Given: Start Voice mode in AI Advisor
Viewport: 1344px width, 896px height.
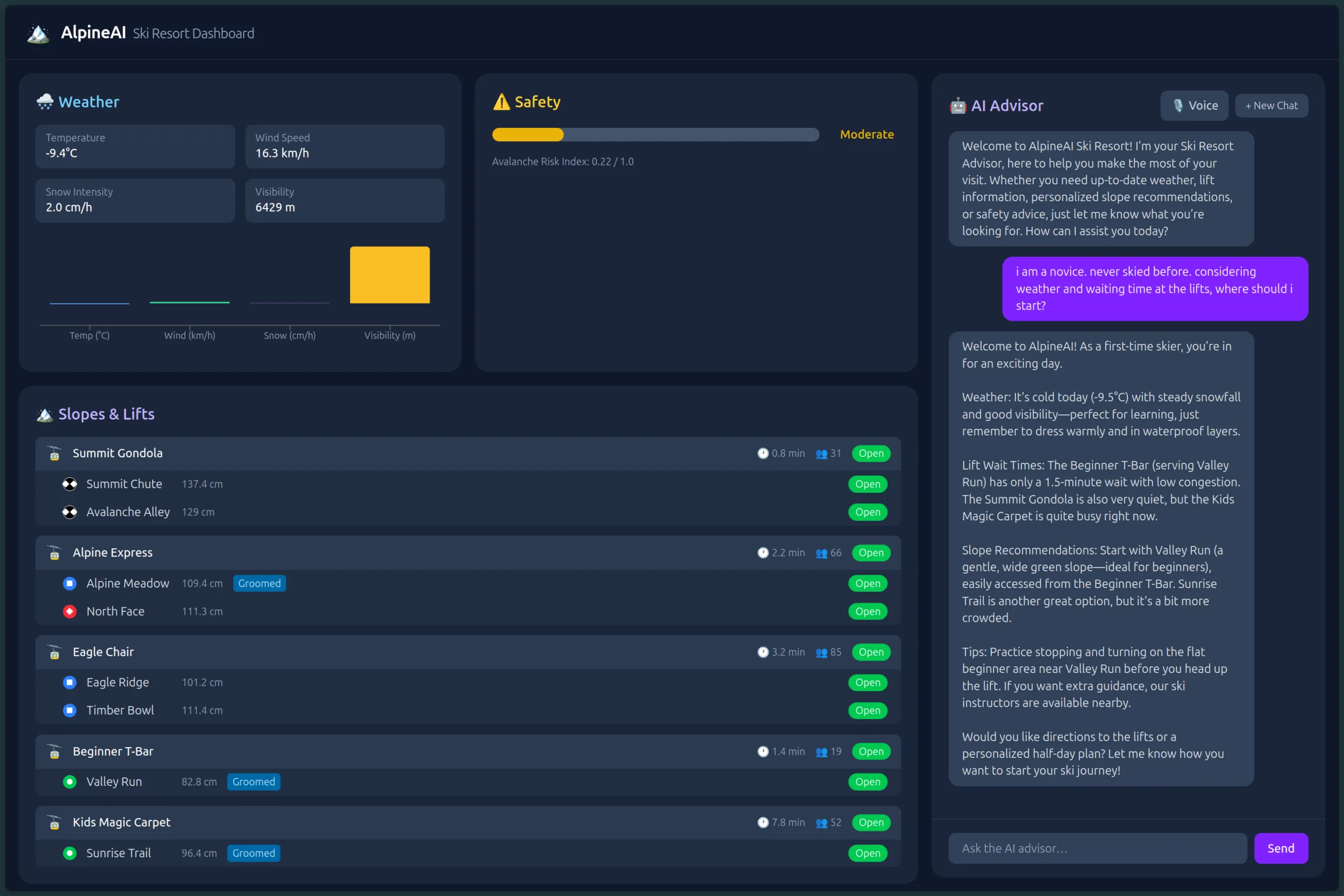Looking at the screenshot, I should click(x=1195, y=106).
